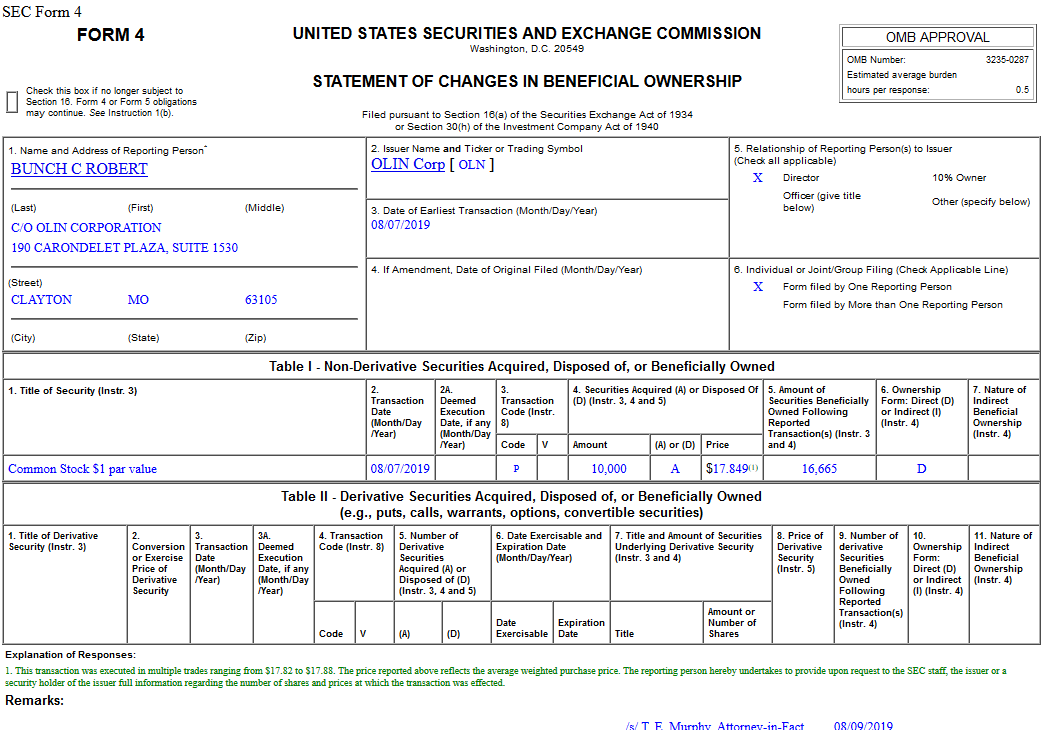Click the Table II Derivative Securities heading
Image resolution: width=1044 pixels, height=730 pixels.
coord(521,504)
